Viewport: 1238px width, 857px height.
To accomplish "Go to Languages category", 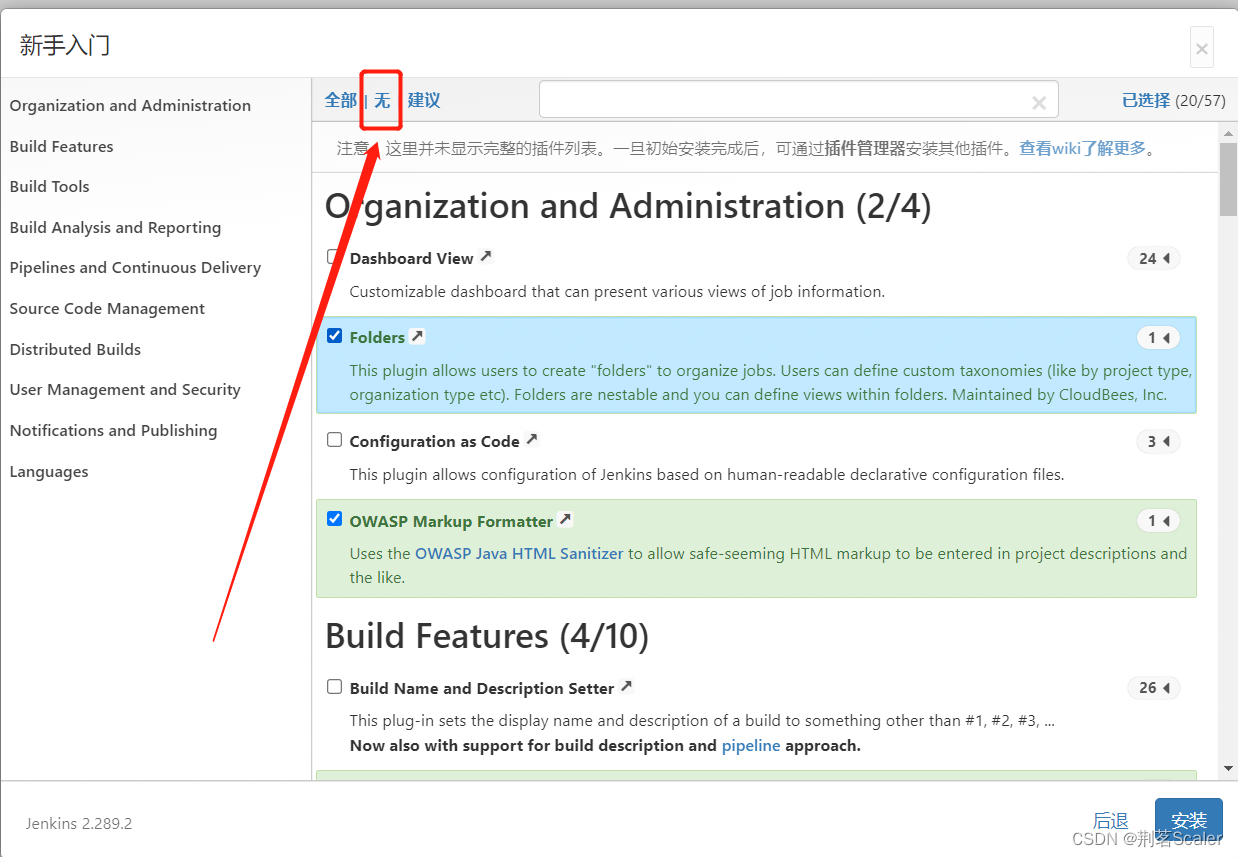I will click(49, 472).
